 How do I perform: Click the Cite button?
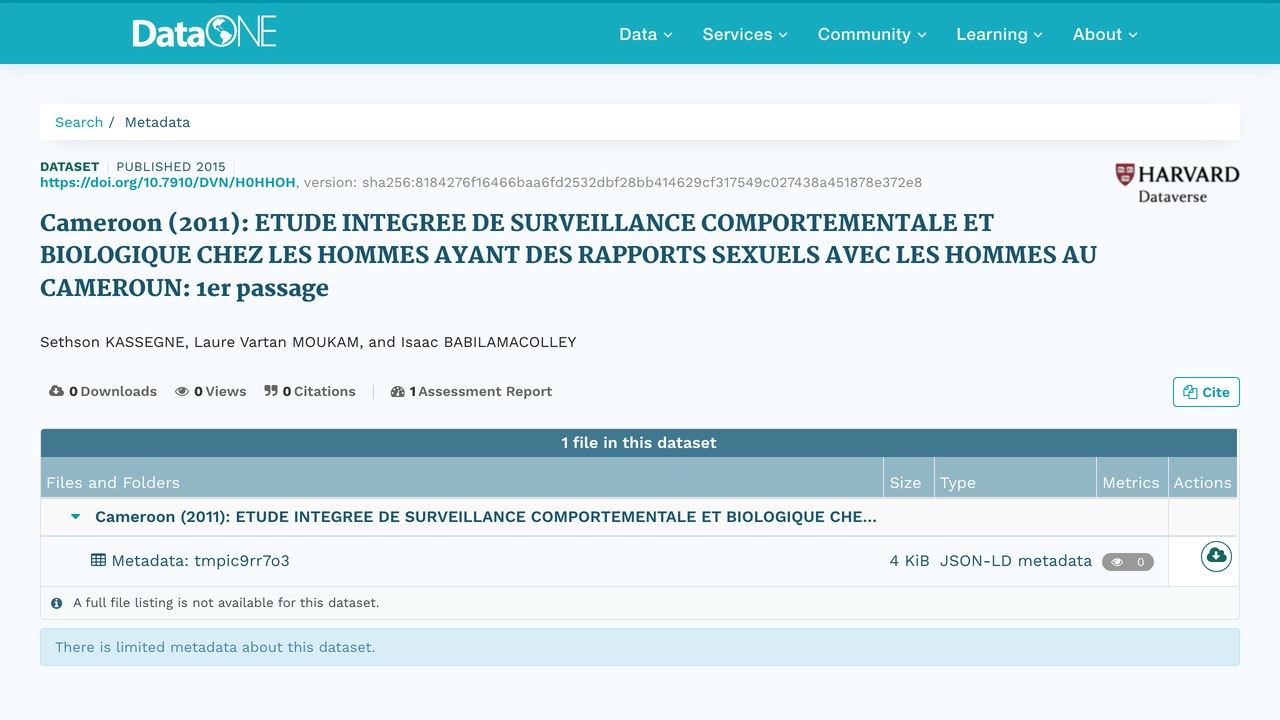click(1206, 392)
